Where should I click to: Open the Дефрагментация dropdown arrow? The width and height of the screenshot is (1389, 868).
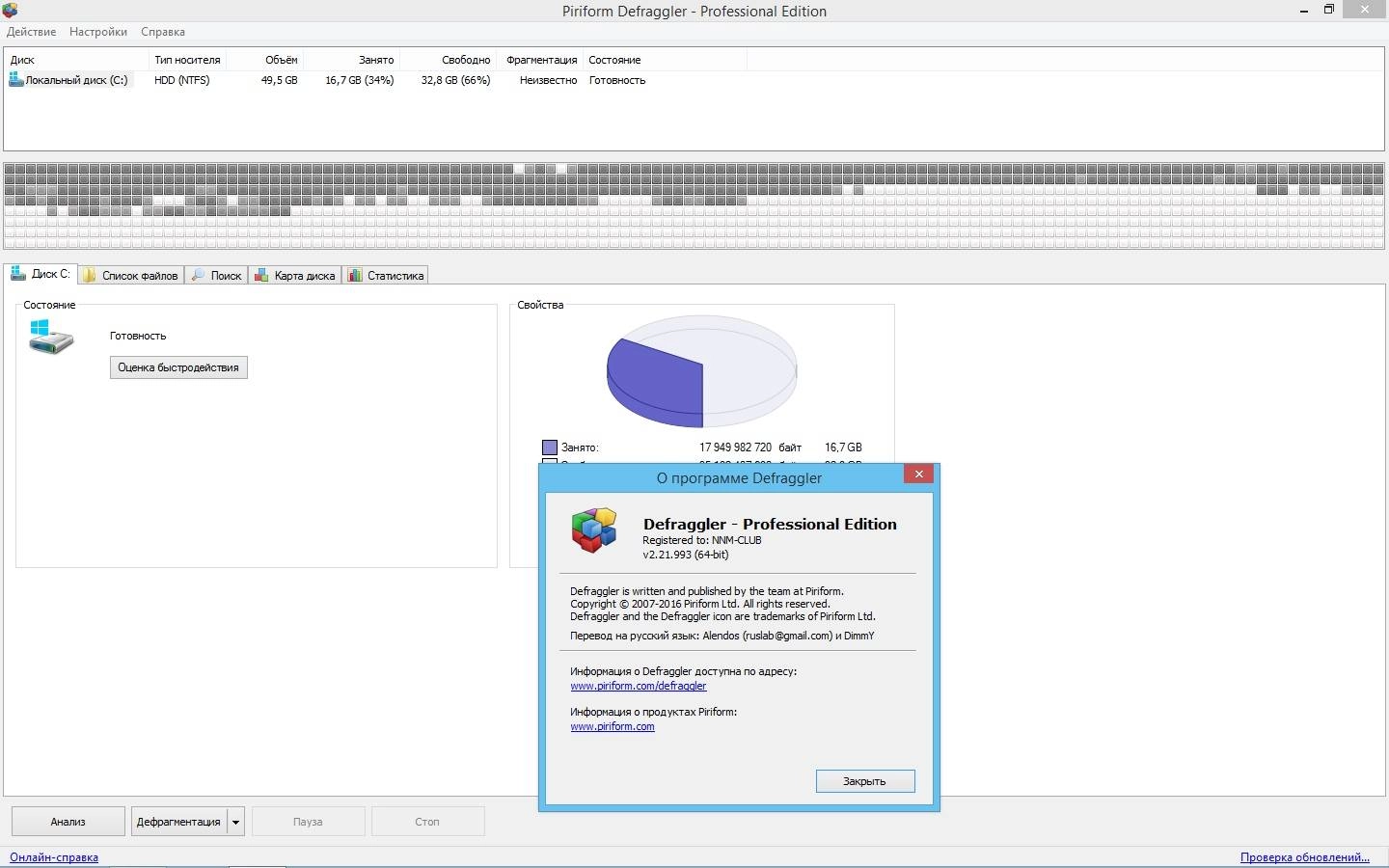point(235,822)
